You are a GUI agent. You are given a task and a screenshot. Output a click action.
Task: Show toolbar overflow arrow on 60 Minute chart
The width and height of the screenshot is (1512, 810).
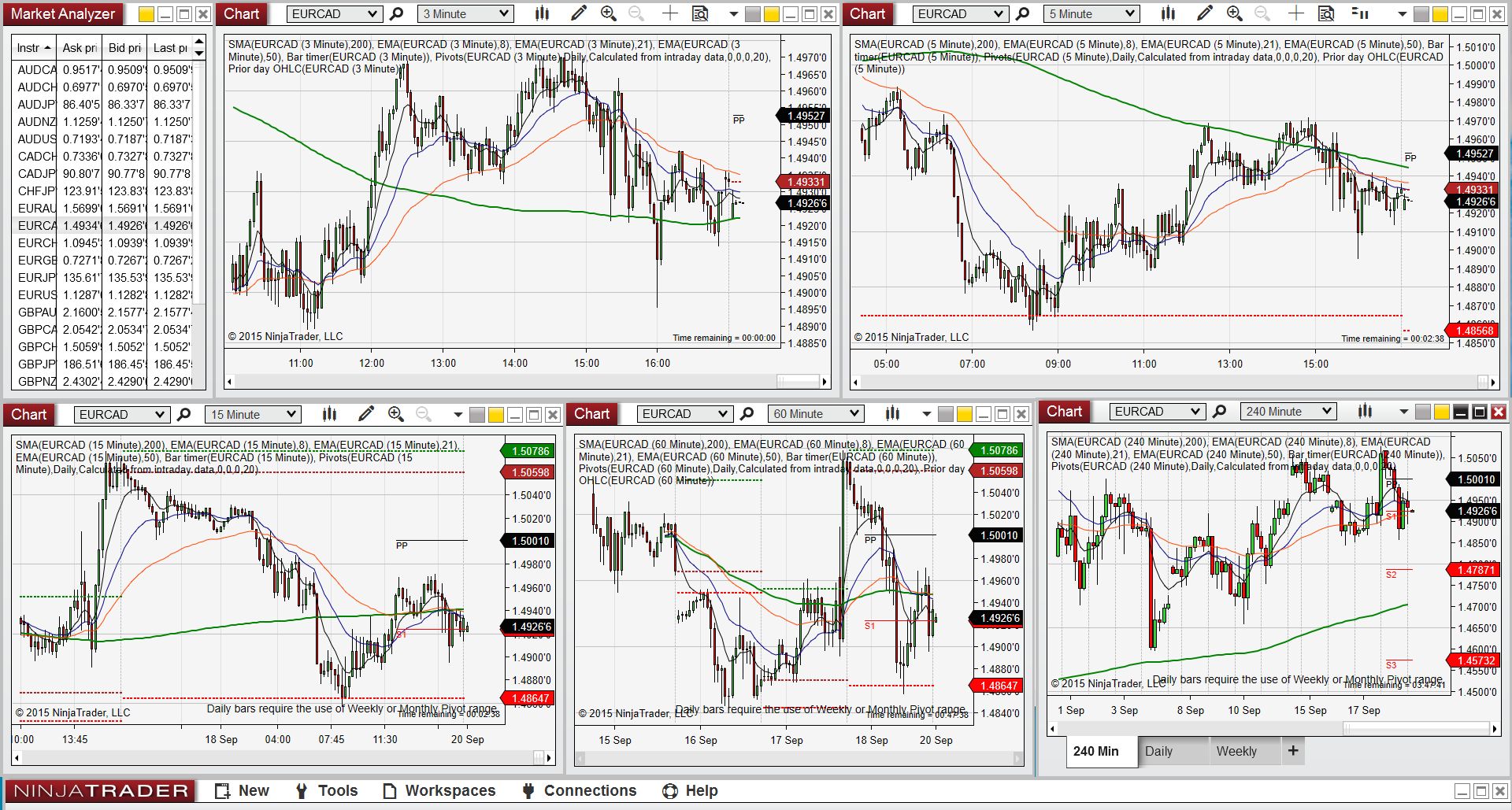click(926, 415)
